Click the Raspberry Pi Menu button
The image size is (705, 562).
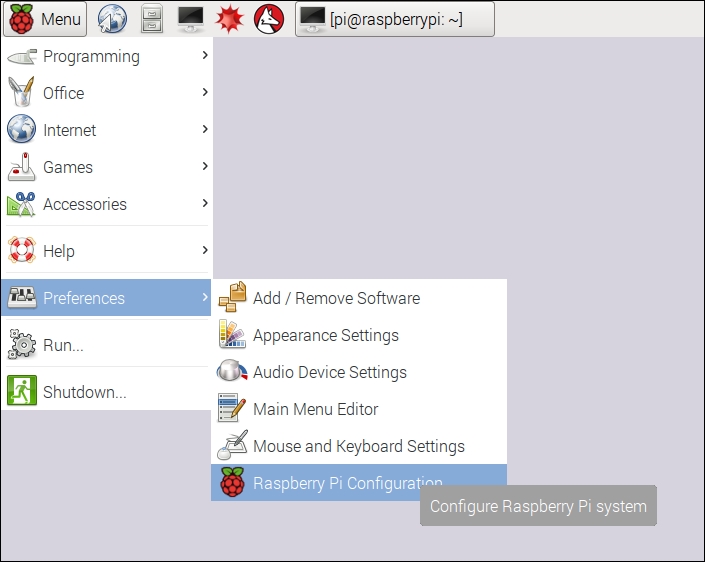[x=45, y=19]
